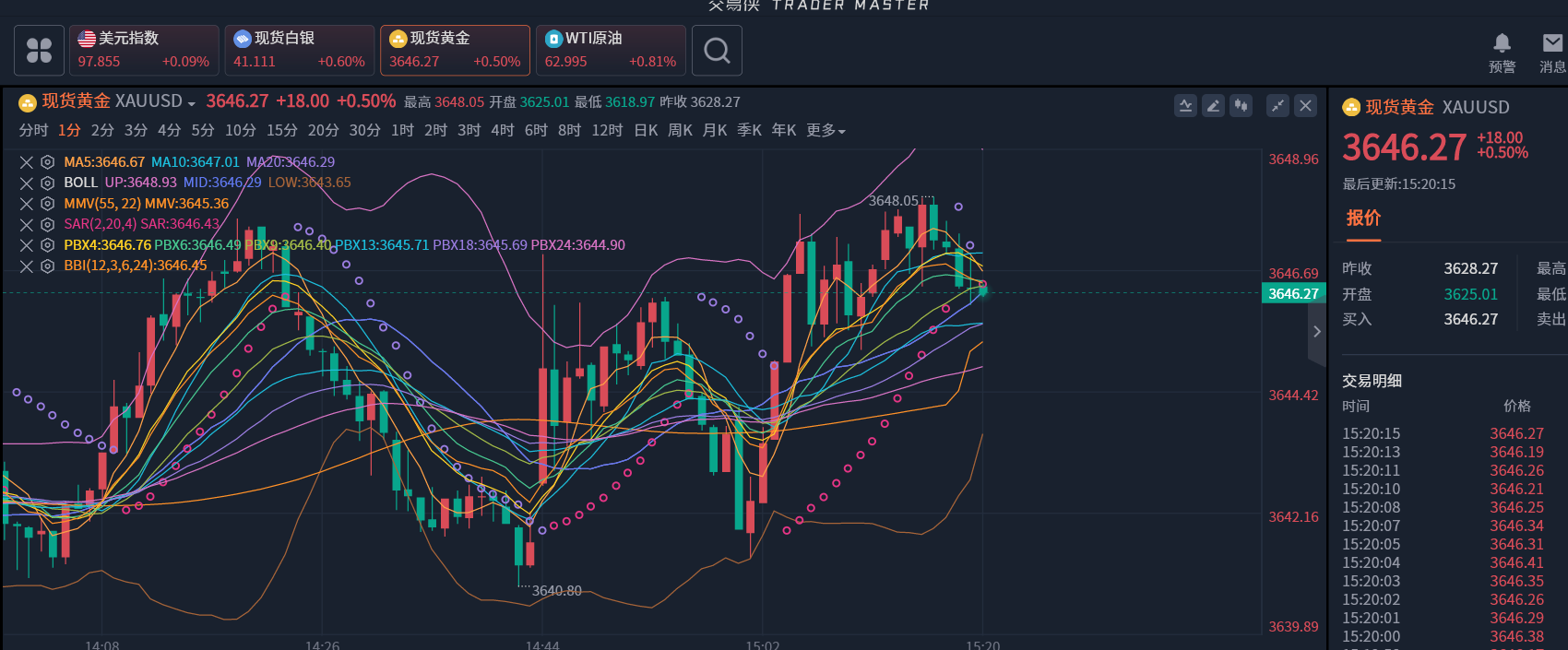The image size is (1568, 650).
Task: Switch to 30分 timeframe
Action: (365, 131)
